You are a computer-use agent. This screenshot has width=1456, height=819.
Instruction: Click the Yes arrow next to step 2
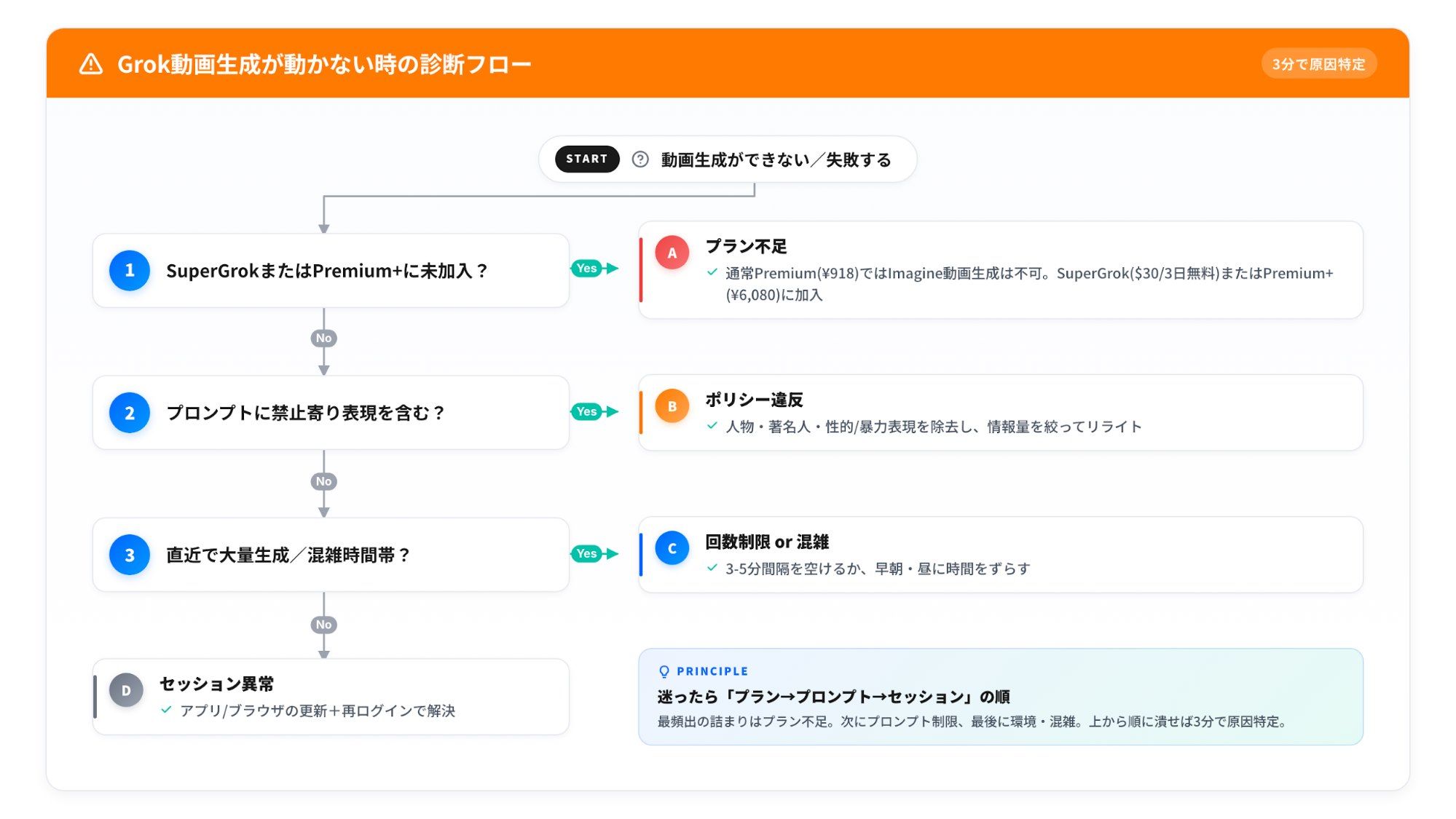coord(594,411)
